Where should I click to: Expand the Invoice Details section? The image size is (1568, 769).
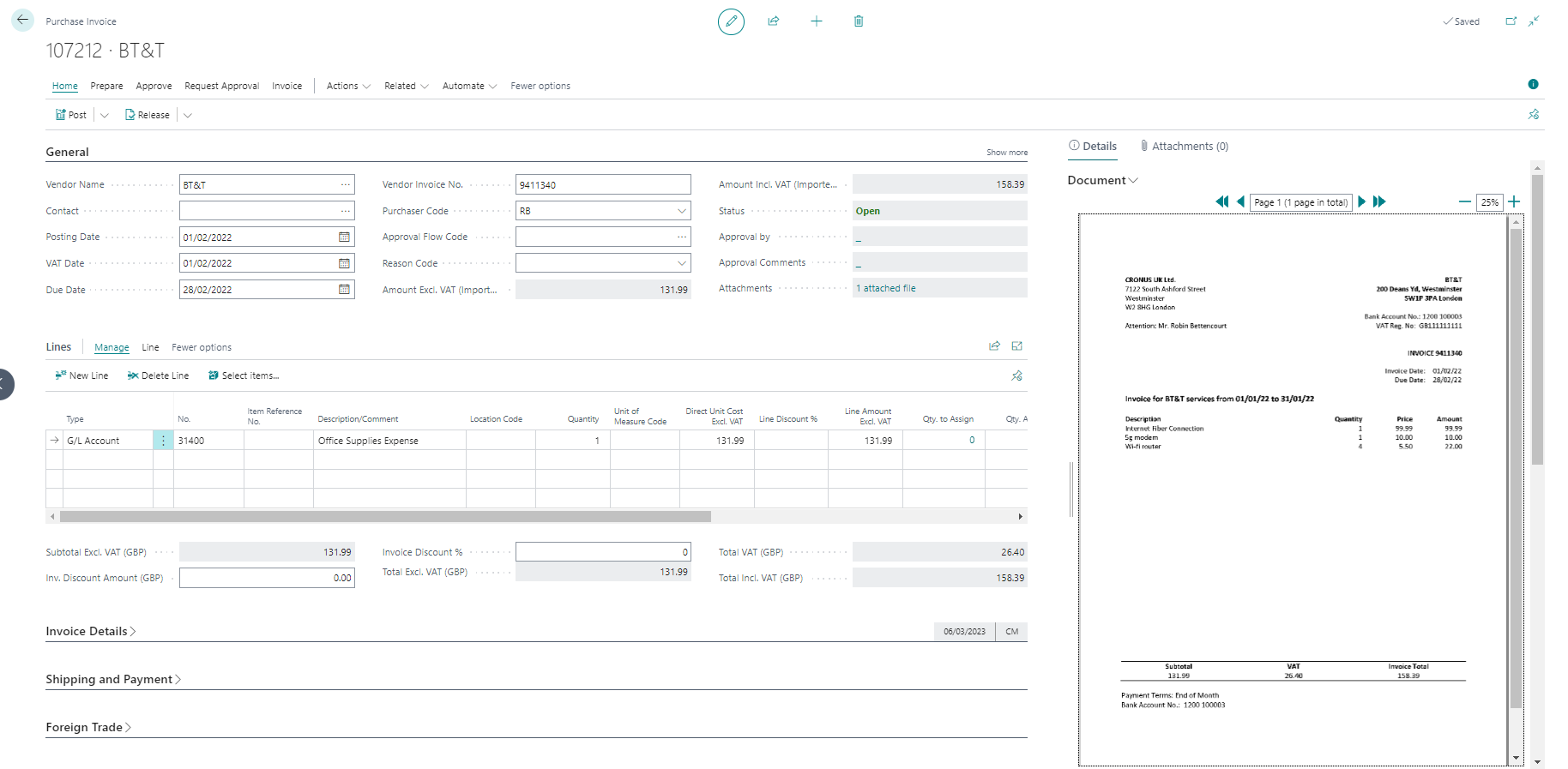coord(91,631)
